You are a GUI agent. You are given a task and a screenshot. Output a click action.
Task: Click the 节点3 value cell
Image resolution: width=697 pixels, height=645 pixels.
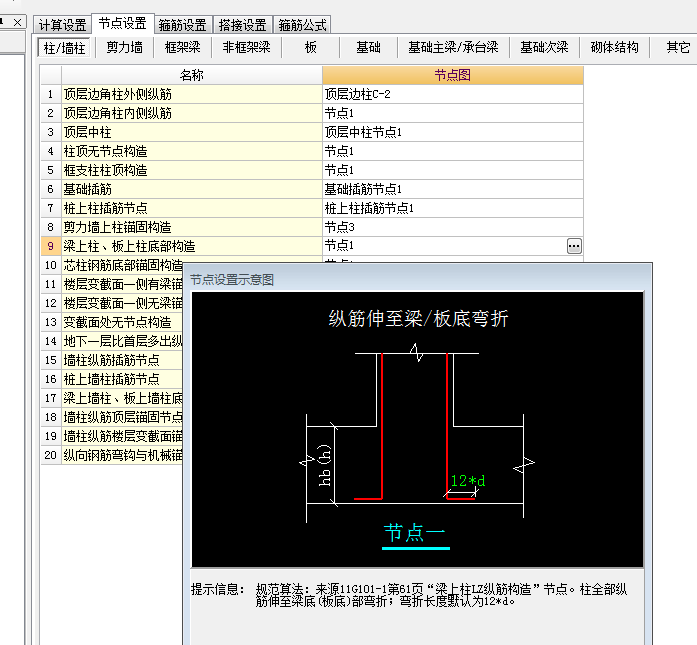point(453,227)
